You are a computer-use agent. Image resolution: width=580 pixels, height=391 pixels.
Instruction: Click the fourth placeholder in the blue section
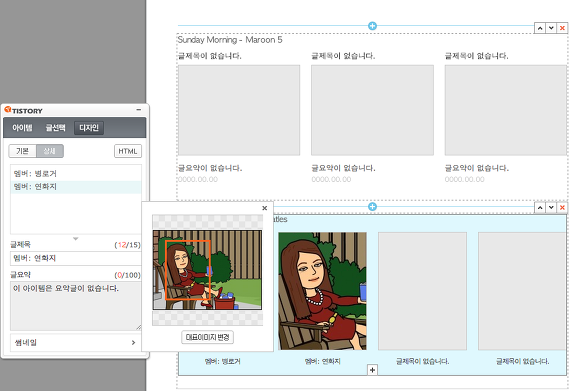pyautogui.click(x=522, y=291)
